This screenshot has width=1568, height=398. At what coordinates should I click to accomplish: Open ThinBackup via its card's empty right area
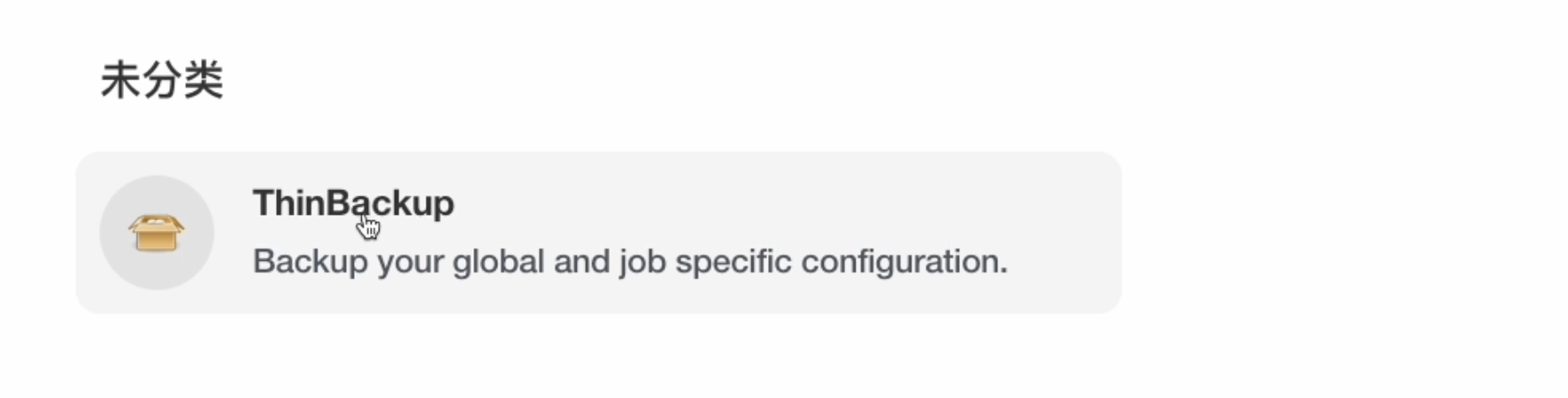pyautogui.click(x=1062, y=233)
